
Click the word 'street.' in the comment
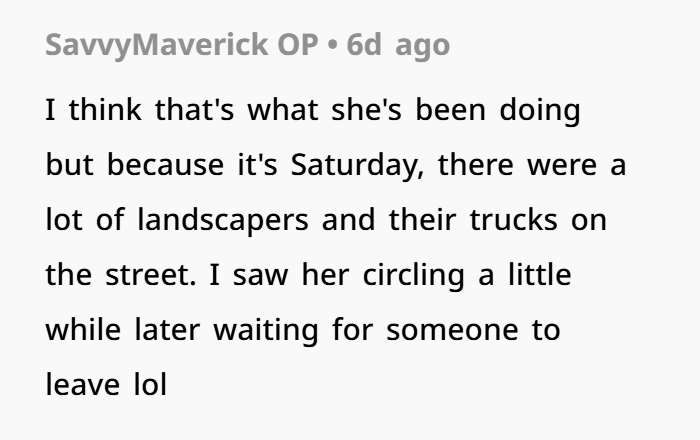click(x=150, y=275)
